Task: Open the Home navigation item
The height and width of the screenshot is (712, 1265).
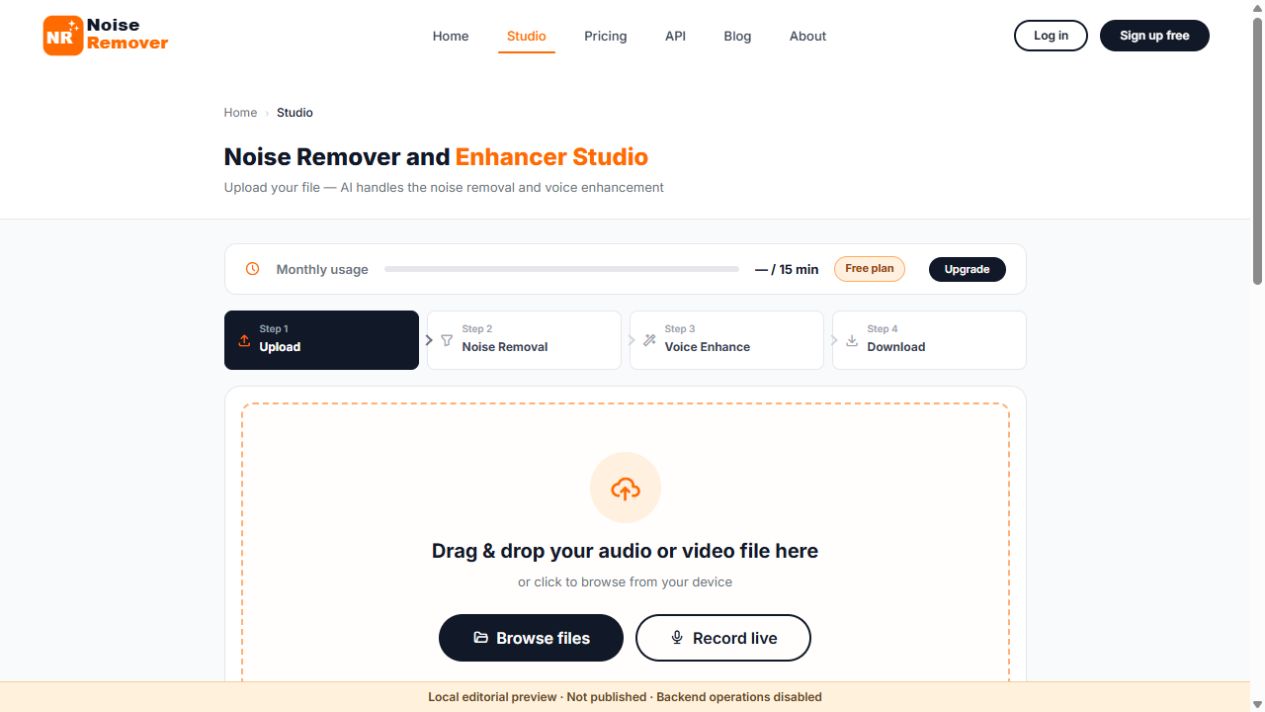Action: [450, 36]
